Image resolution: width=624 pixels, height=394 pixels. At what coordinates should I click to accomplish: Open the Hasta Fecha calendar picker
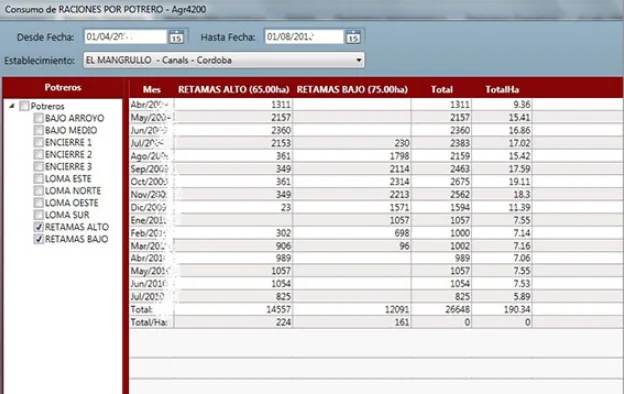(x=353, y=37)
